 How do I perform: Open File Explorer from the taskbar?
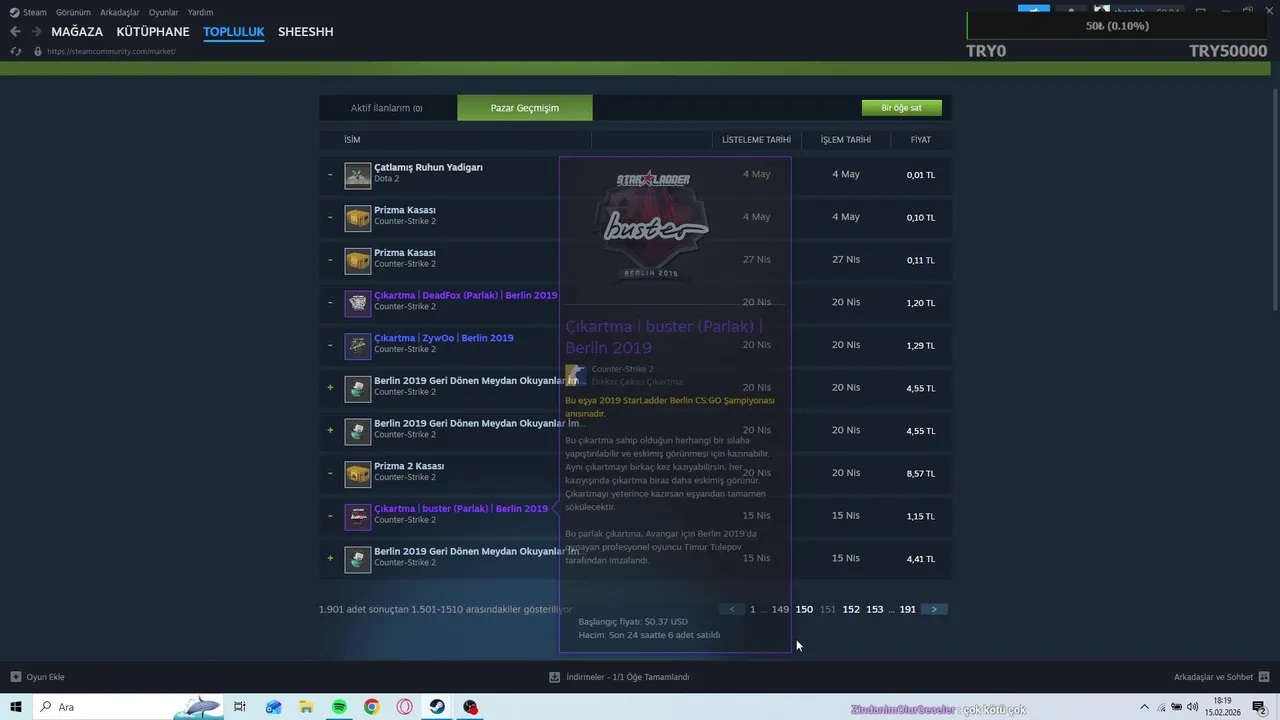[x=307, y=707]
